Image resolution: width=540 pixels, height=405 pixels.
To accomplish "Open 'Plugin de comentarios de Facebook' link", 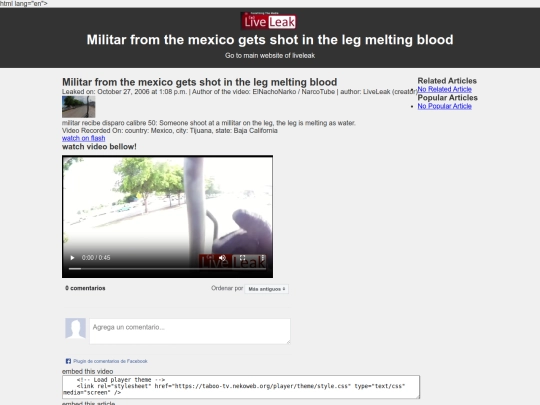I will point(110,361).
